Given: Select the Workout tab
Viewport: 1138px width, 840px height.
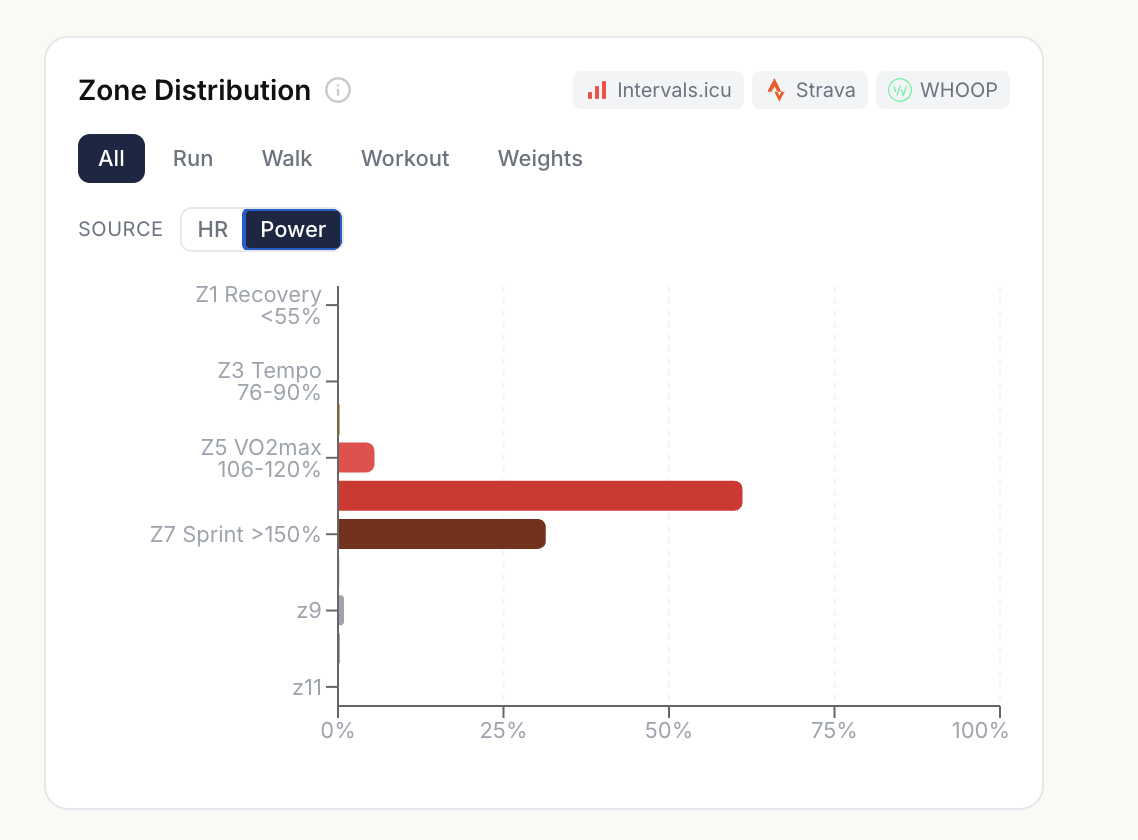Looking at the screenshot, I should [405, 159].
